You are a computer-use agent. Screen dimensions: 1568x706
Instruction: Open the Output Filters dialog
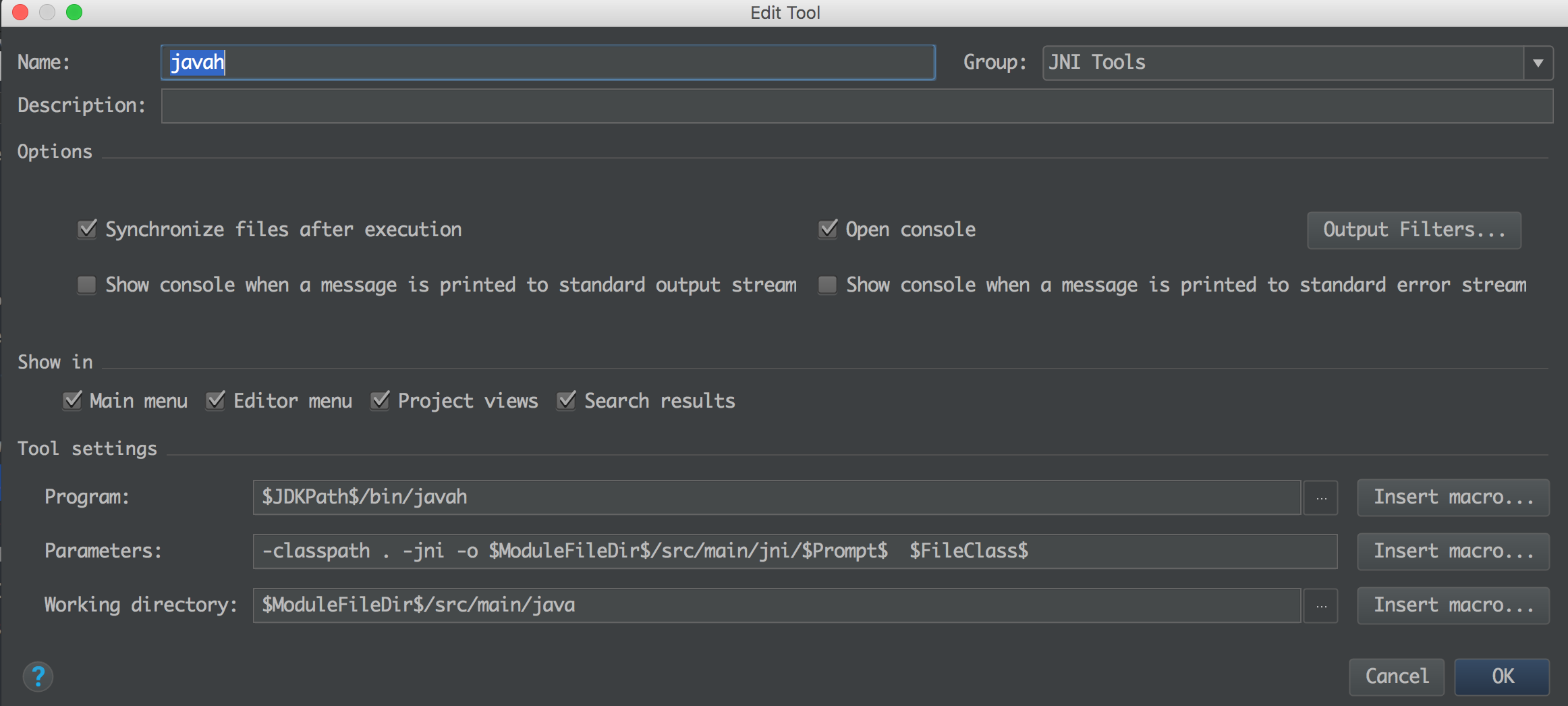1413,230
